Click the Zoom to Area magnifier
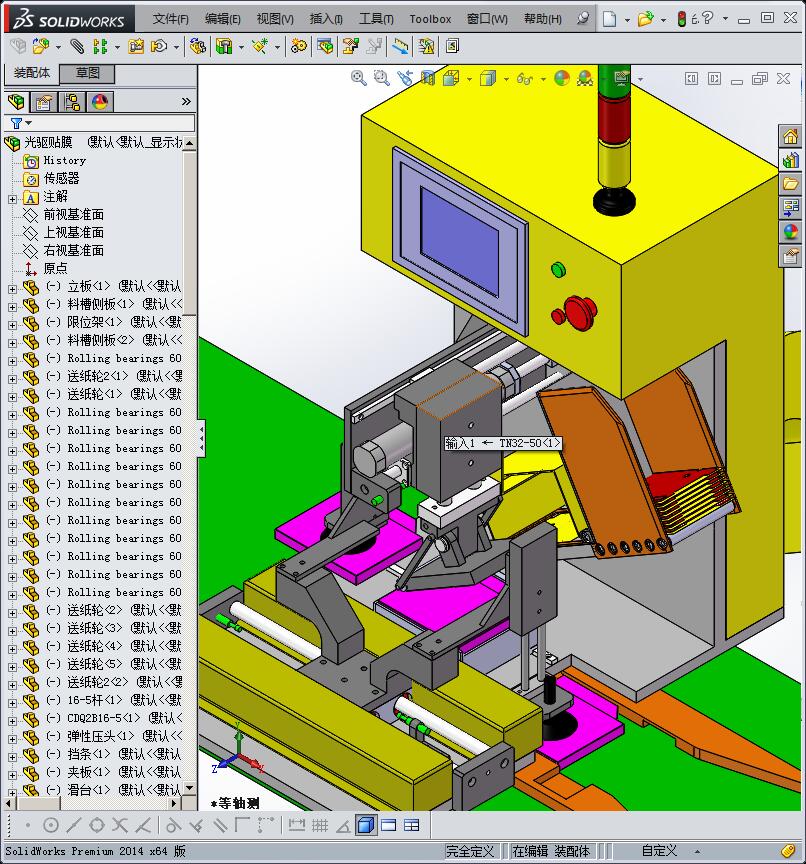The width and height of the screenshot is (806, 864). coord(381,78)
